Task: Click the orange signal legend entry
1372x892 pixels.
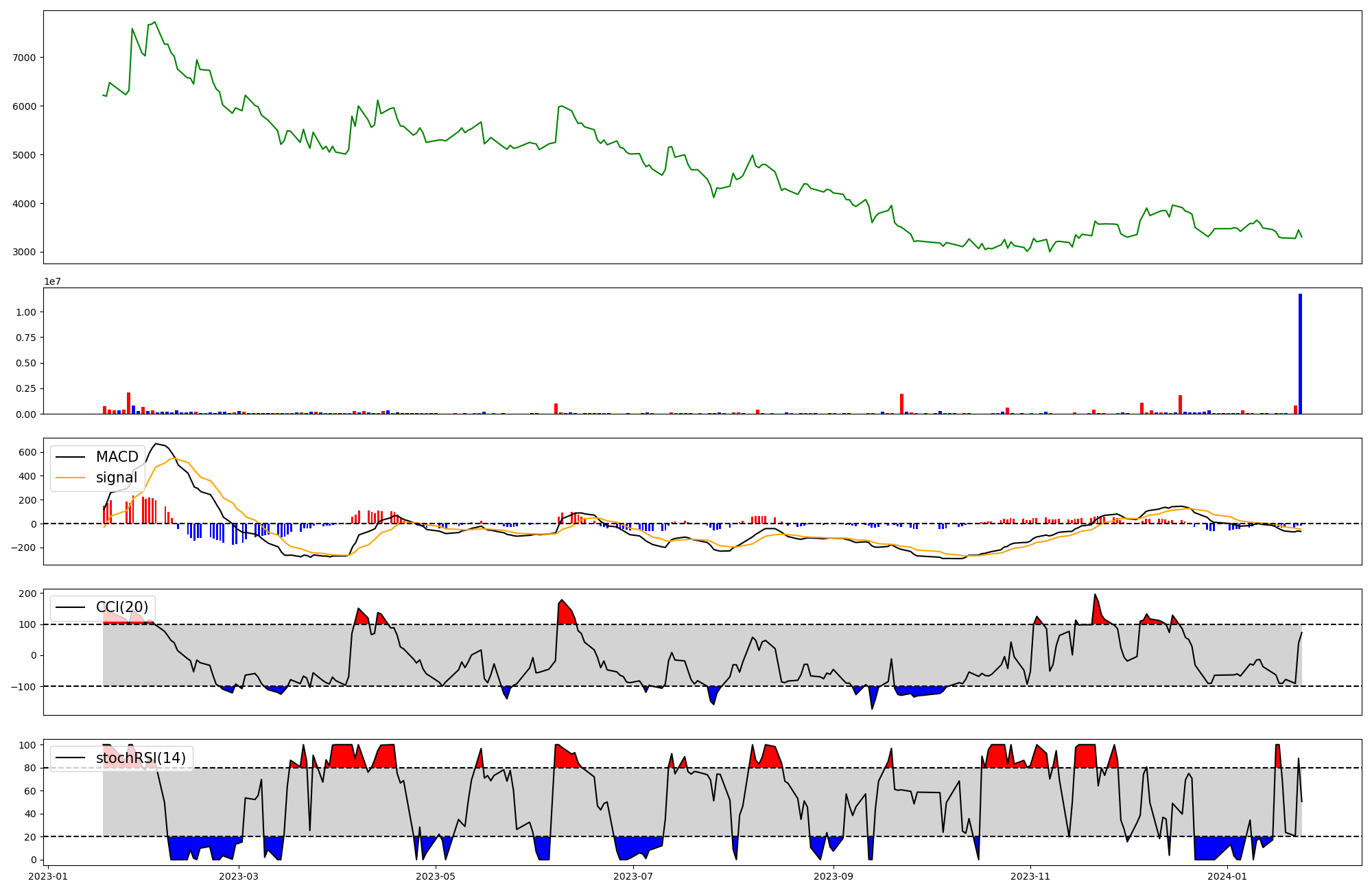Action: [116, 478]
